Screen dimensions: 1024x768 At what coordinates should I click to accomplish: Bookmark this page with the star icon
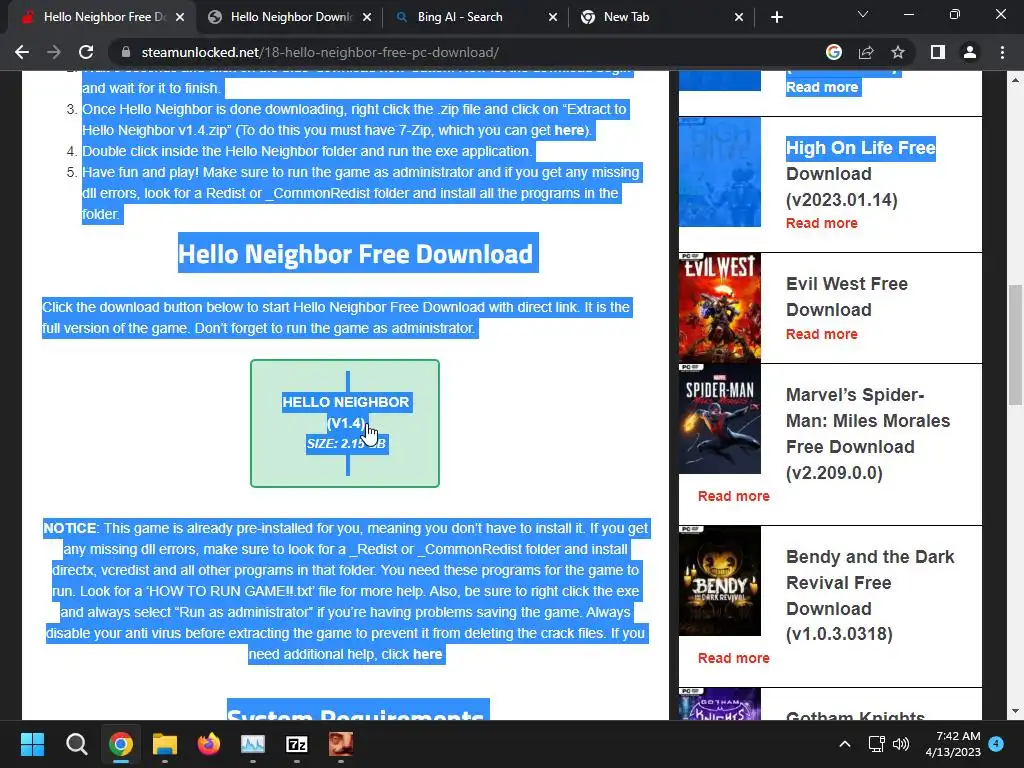(x=898, y=52)
